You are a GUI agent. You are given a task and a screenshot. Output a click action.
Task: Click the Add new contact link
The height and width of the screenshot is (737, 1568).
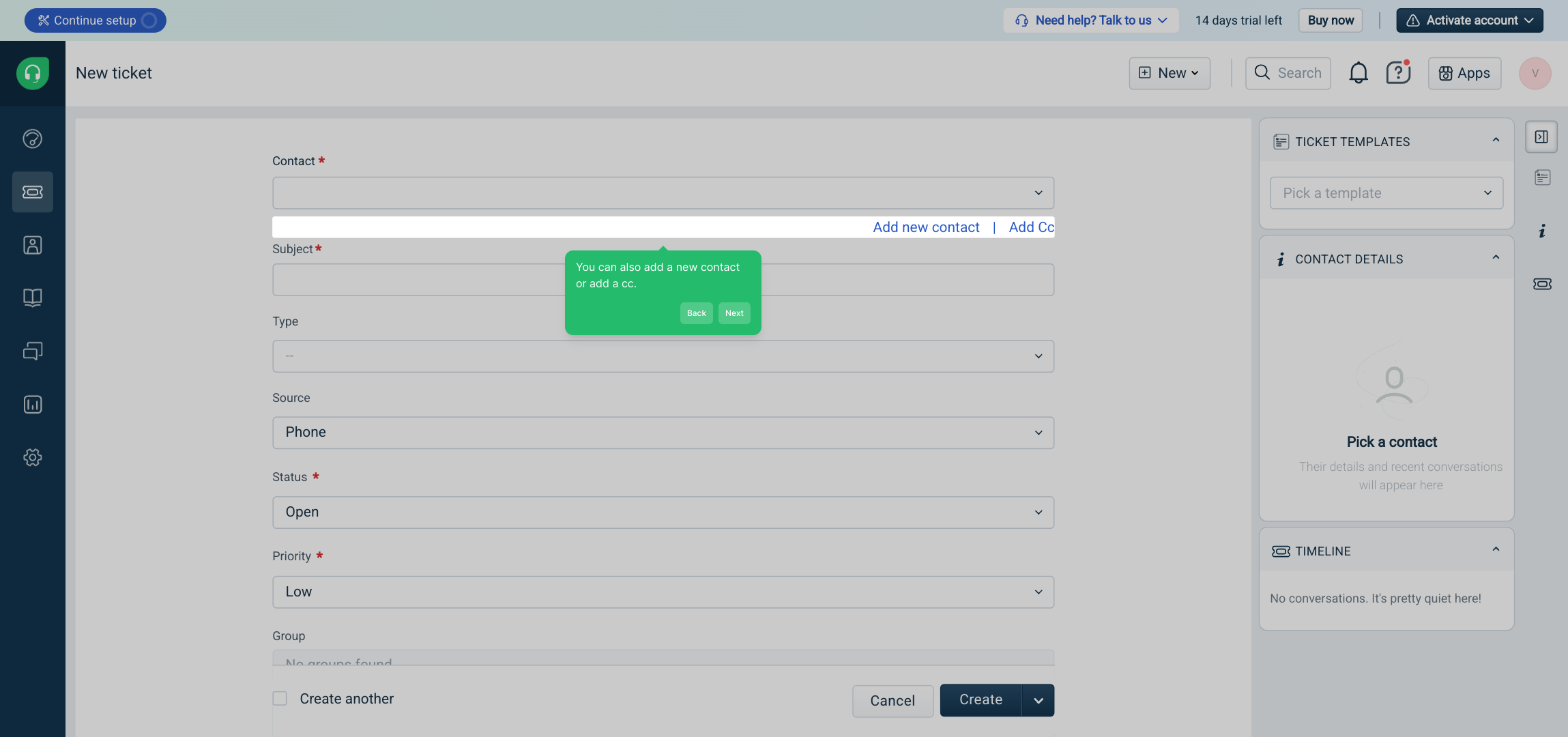tap(926, 227)
